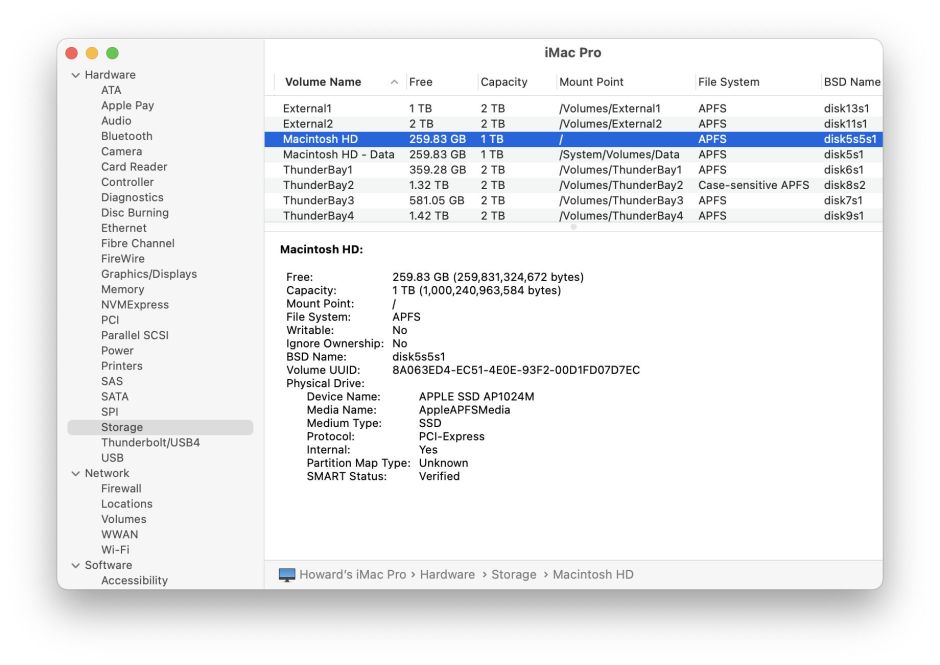Click the yellow minimize window button
This screenshot has width=940, height=665.
coord(92,53)
